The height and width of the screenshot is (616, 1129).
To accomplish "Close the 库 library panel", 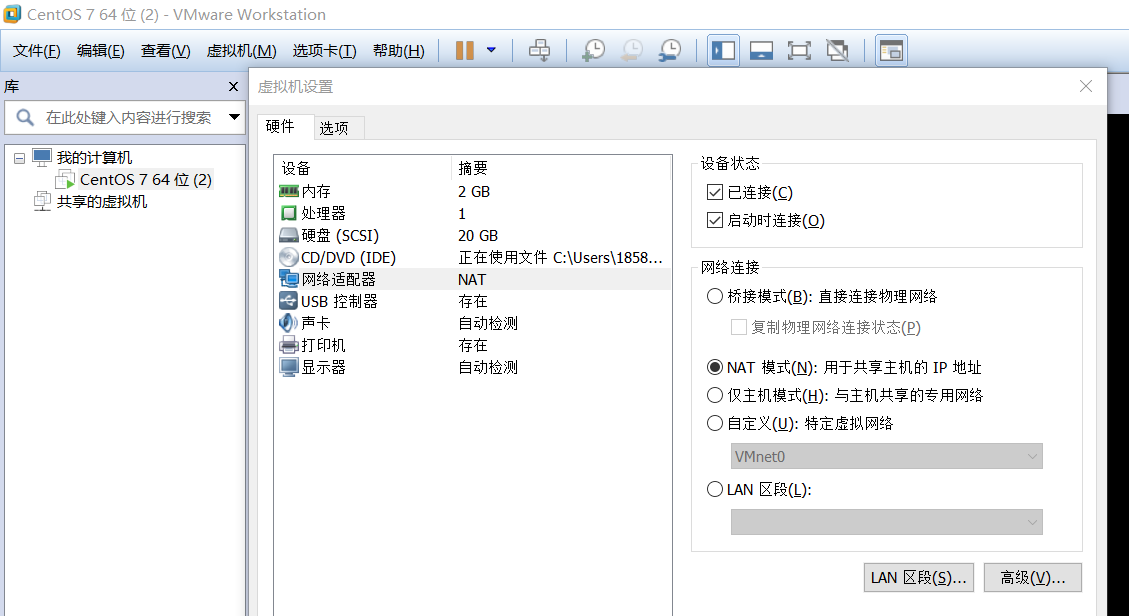I will click(x=233, y=86).
